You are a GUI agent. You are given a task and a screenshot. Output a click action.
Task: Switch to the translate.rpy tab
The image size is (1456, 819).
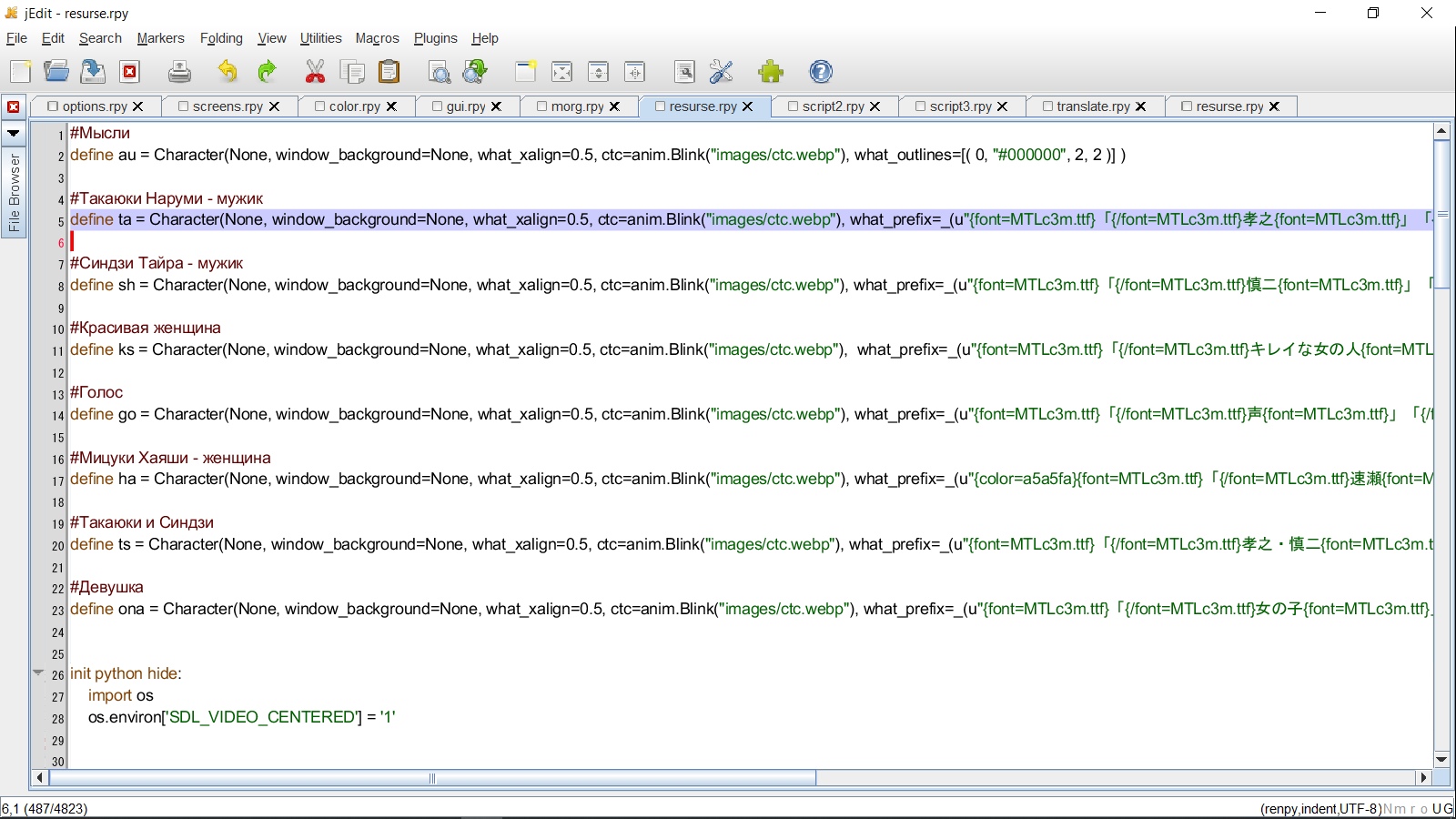click(1093, 106)
